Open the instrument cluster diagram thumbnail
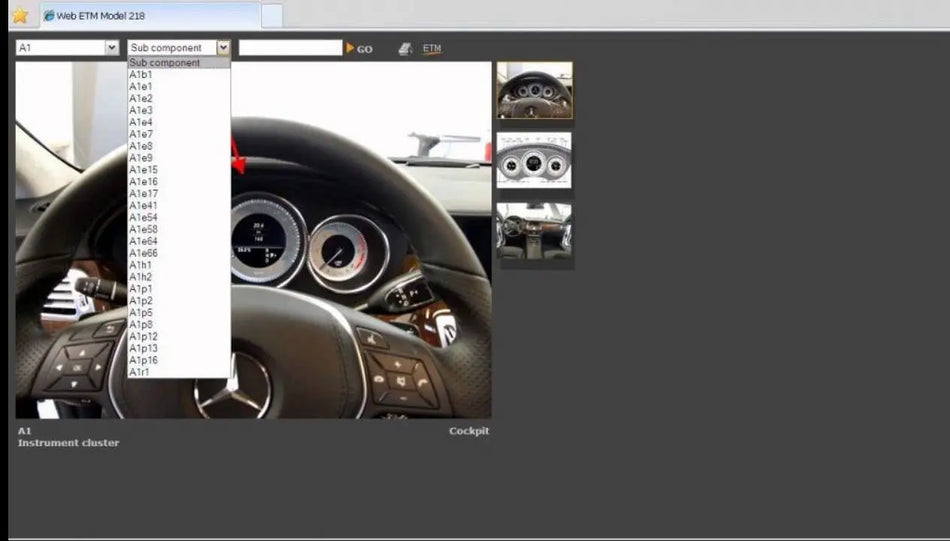Screen dimensions: 950x541 [534, 160]
